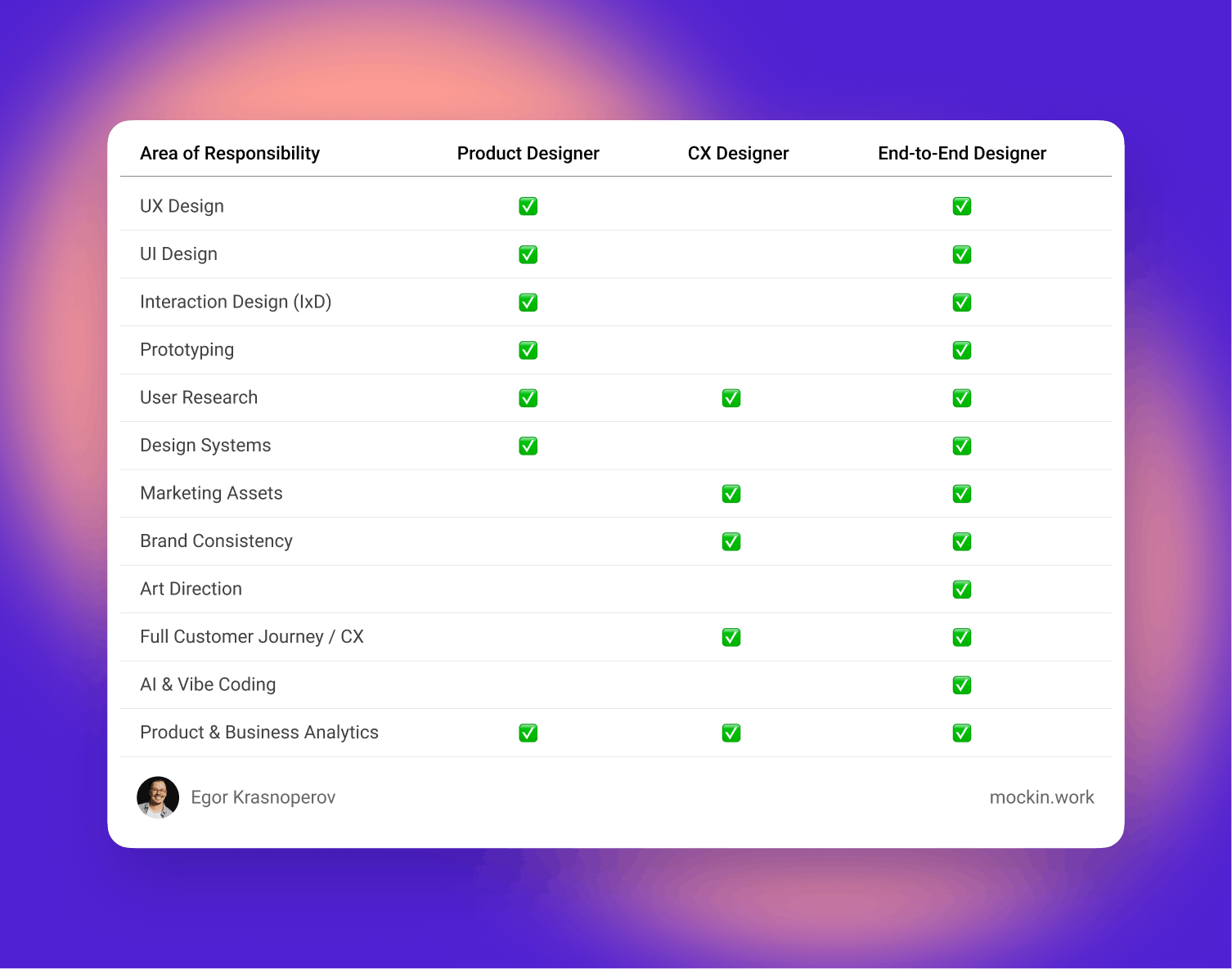Select the CX Designer column header

(738, 154)
